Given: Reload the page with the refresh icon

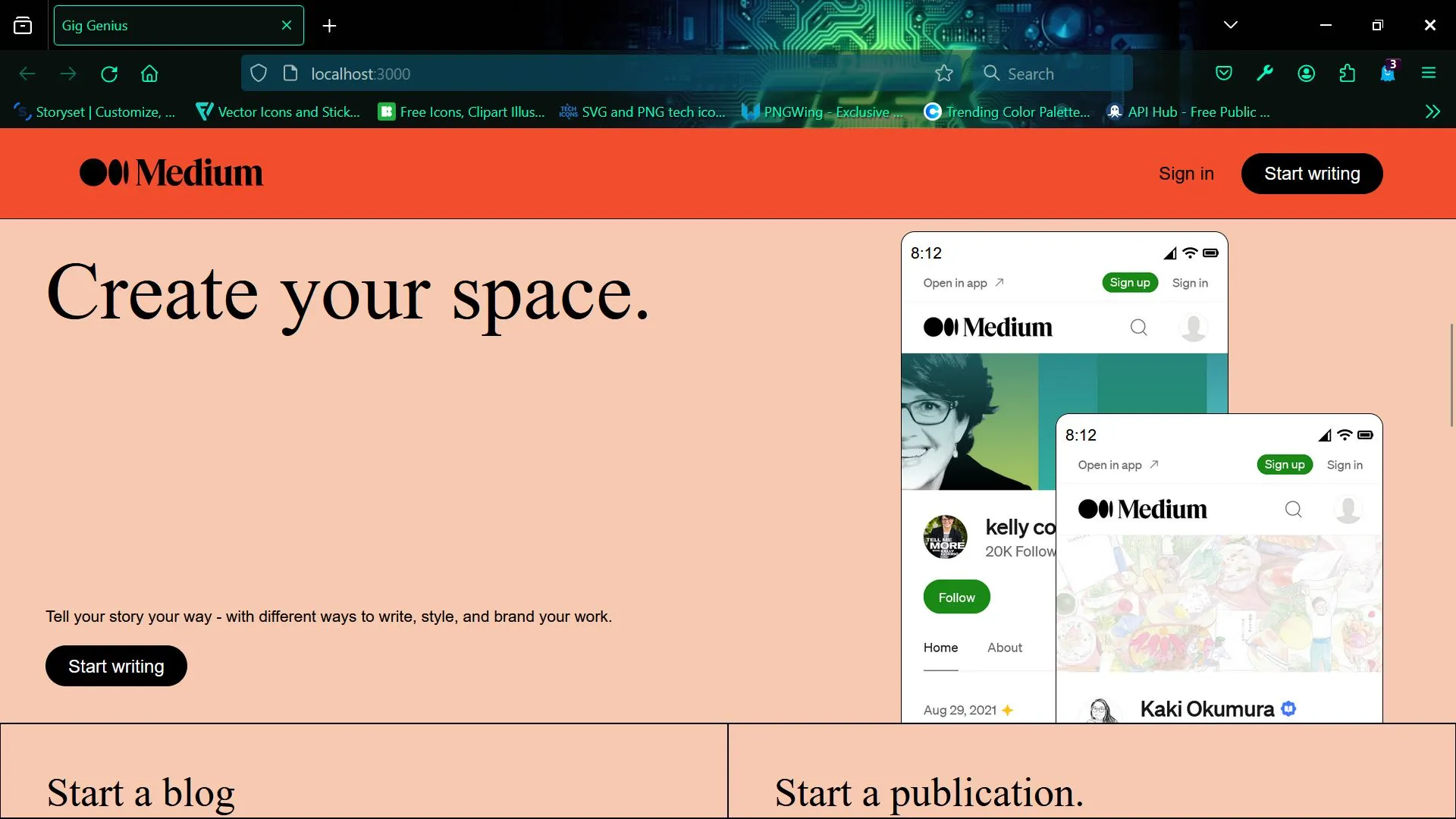Looking at the screenshot, I should pos(109,74).
